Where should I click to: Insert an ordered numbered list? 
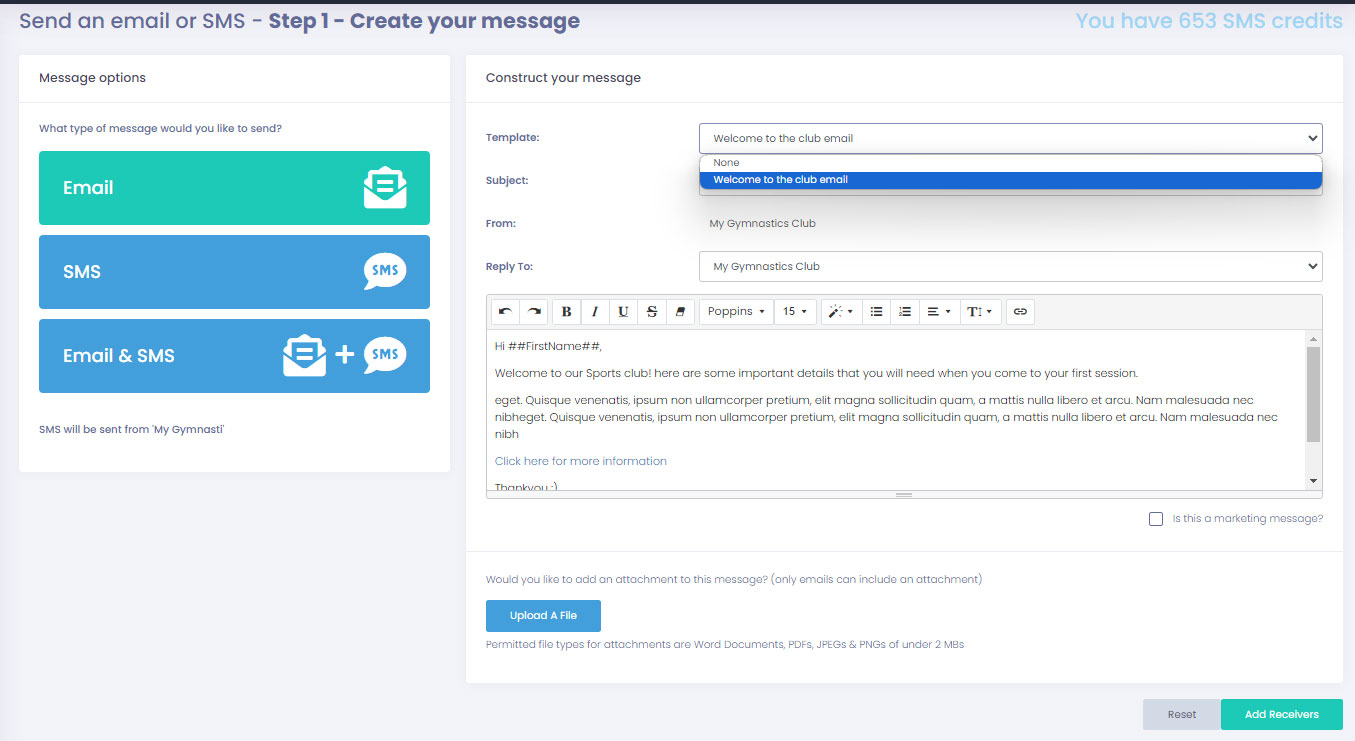tap(904, 312)
